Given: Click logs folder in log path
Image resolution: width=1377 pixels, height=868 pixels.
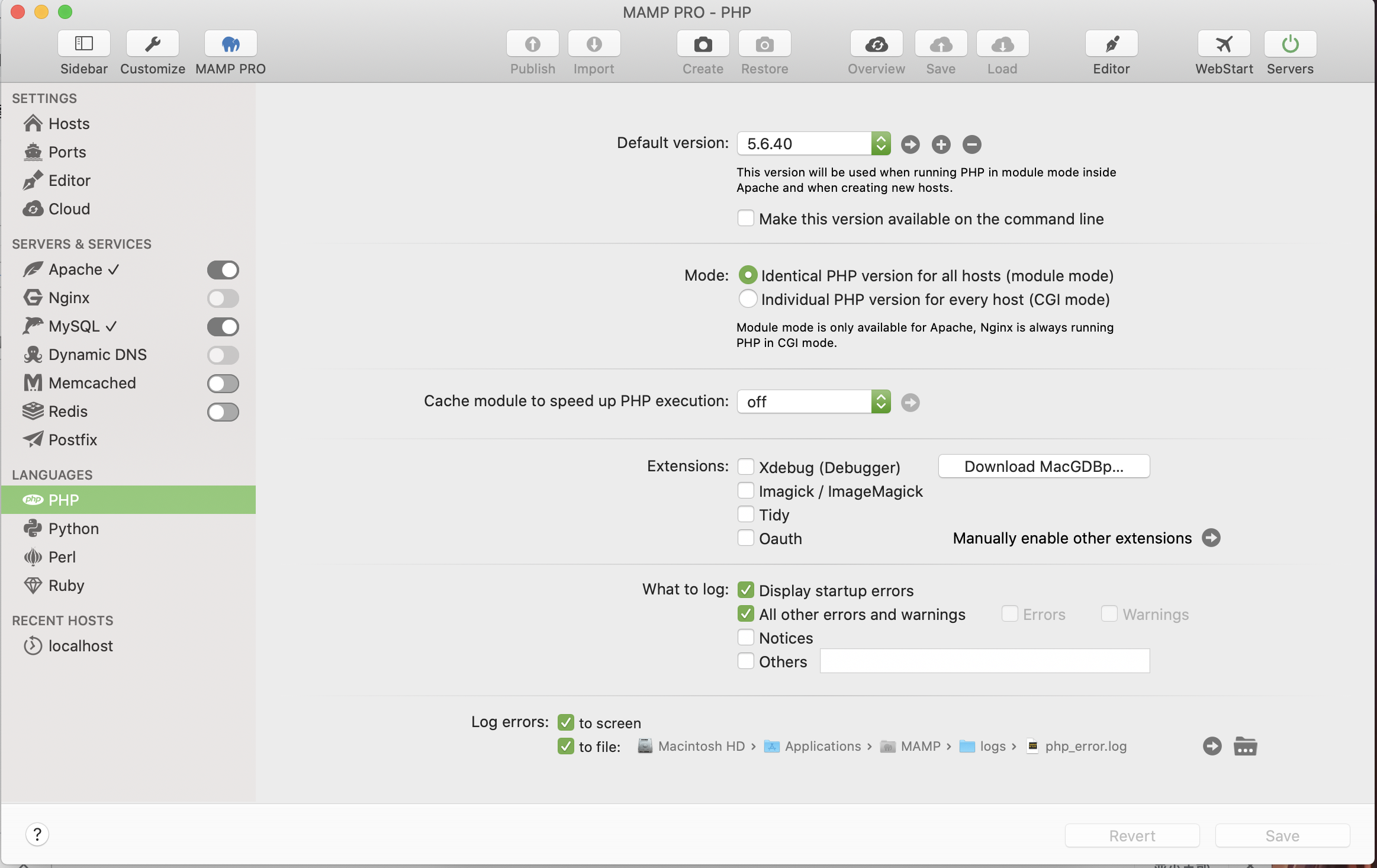Looking at the screenshot, I should pos(983,746).
